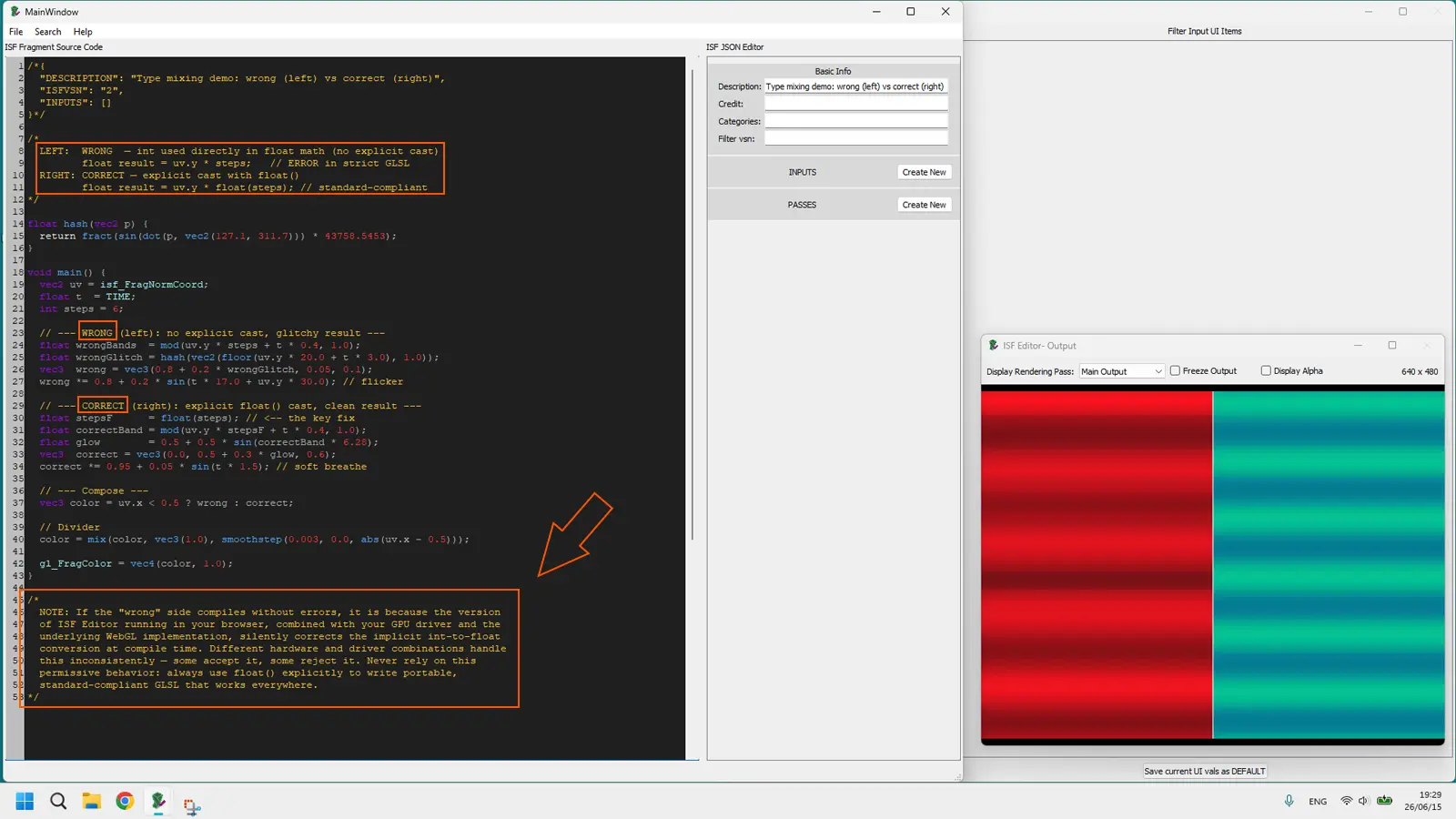Open the Display Rendering Pass dropdown

(1121, 371)
